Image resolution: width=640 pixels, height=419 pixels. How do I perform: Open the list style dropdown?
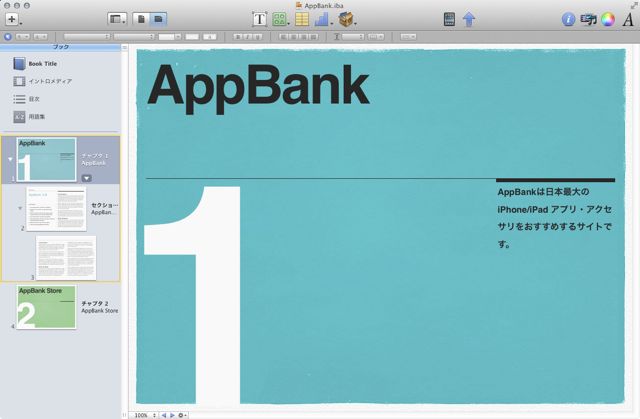coord(408,37)
